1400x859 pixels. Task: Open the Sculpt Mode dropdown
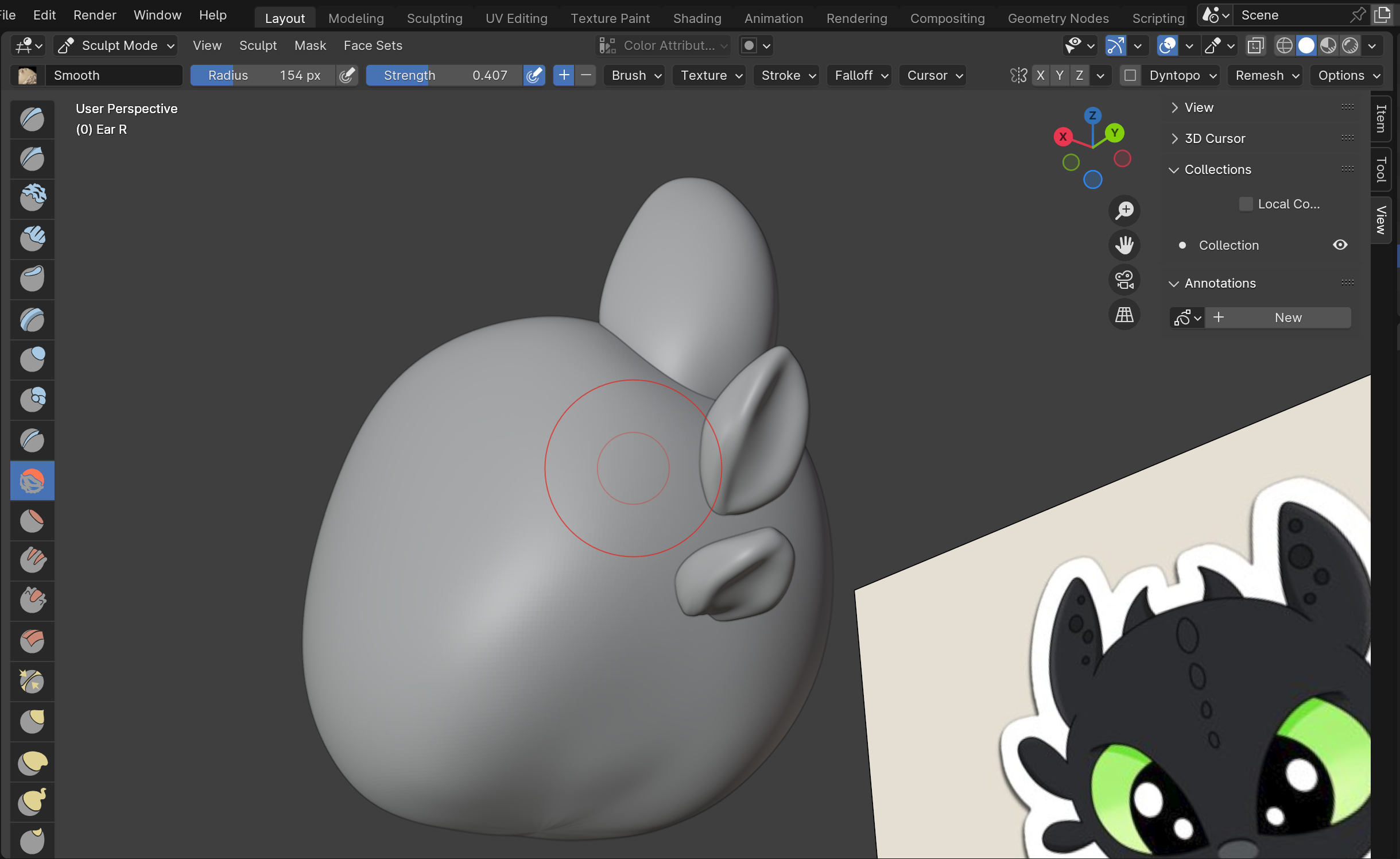[115, 45]
